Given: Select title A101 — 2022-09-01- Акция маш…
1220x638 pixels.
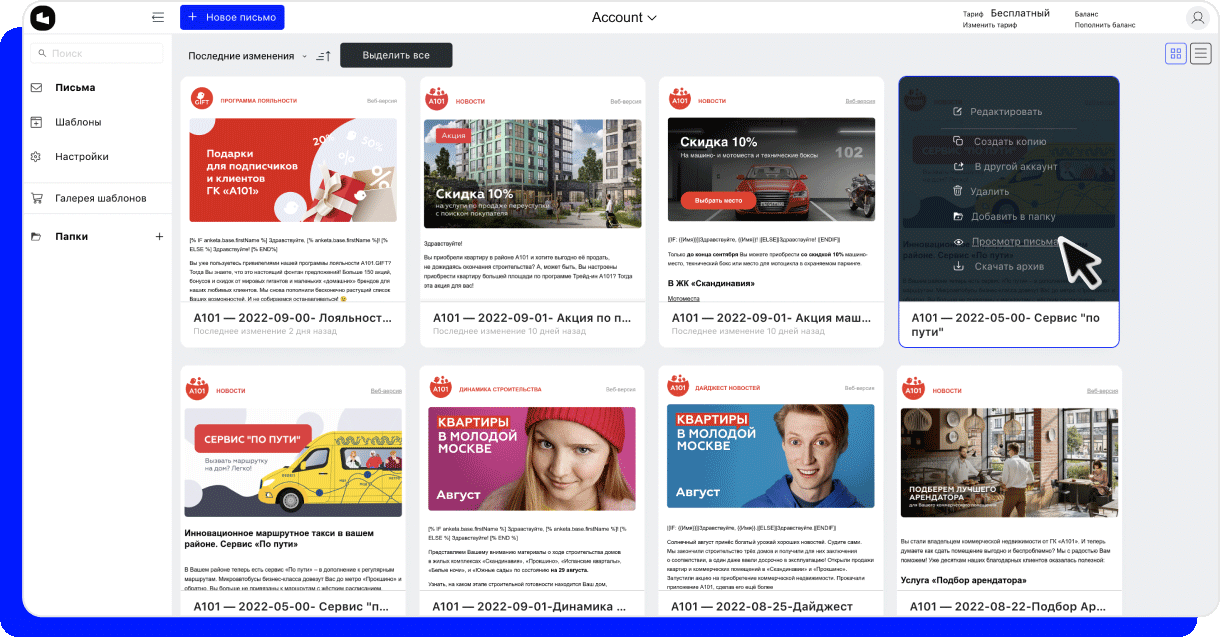Looking at the screenshot, I should point(771,318).
